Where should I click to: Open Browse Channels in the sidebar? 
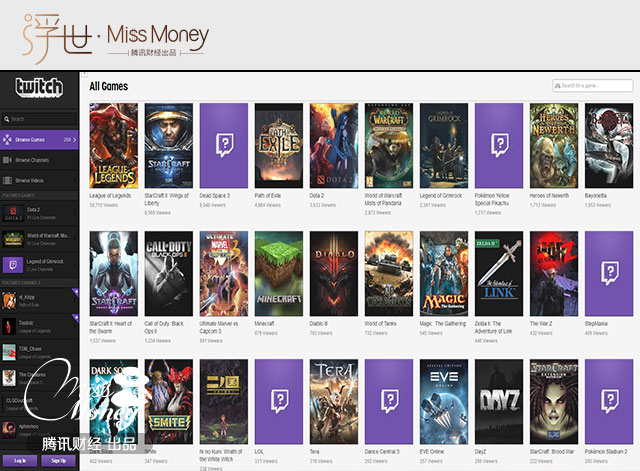click(x=39, y=160)
